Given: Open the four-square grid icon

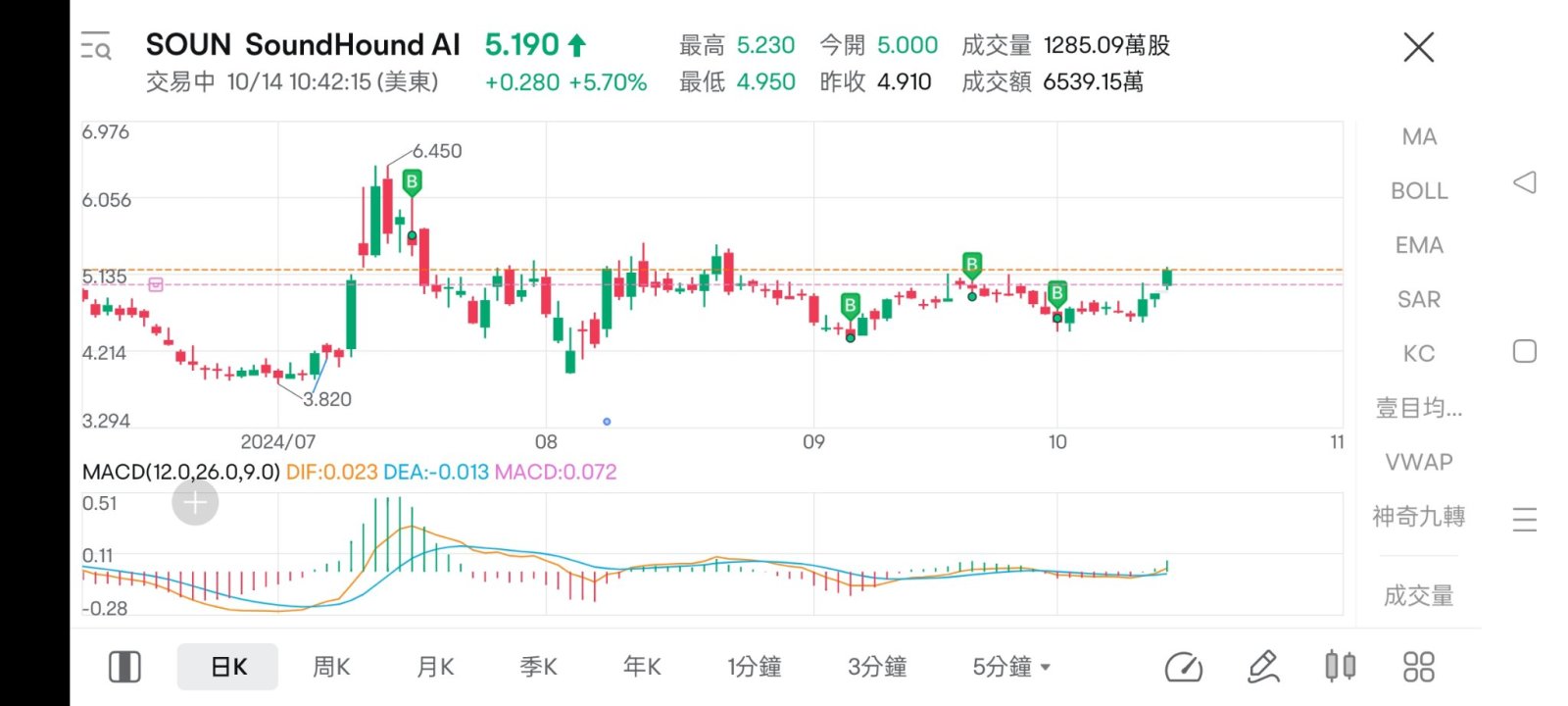Looking at the screenshot, I should click(1418, 667).
